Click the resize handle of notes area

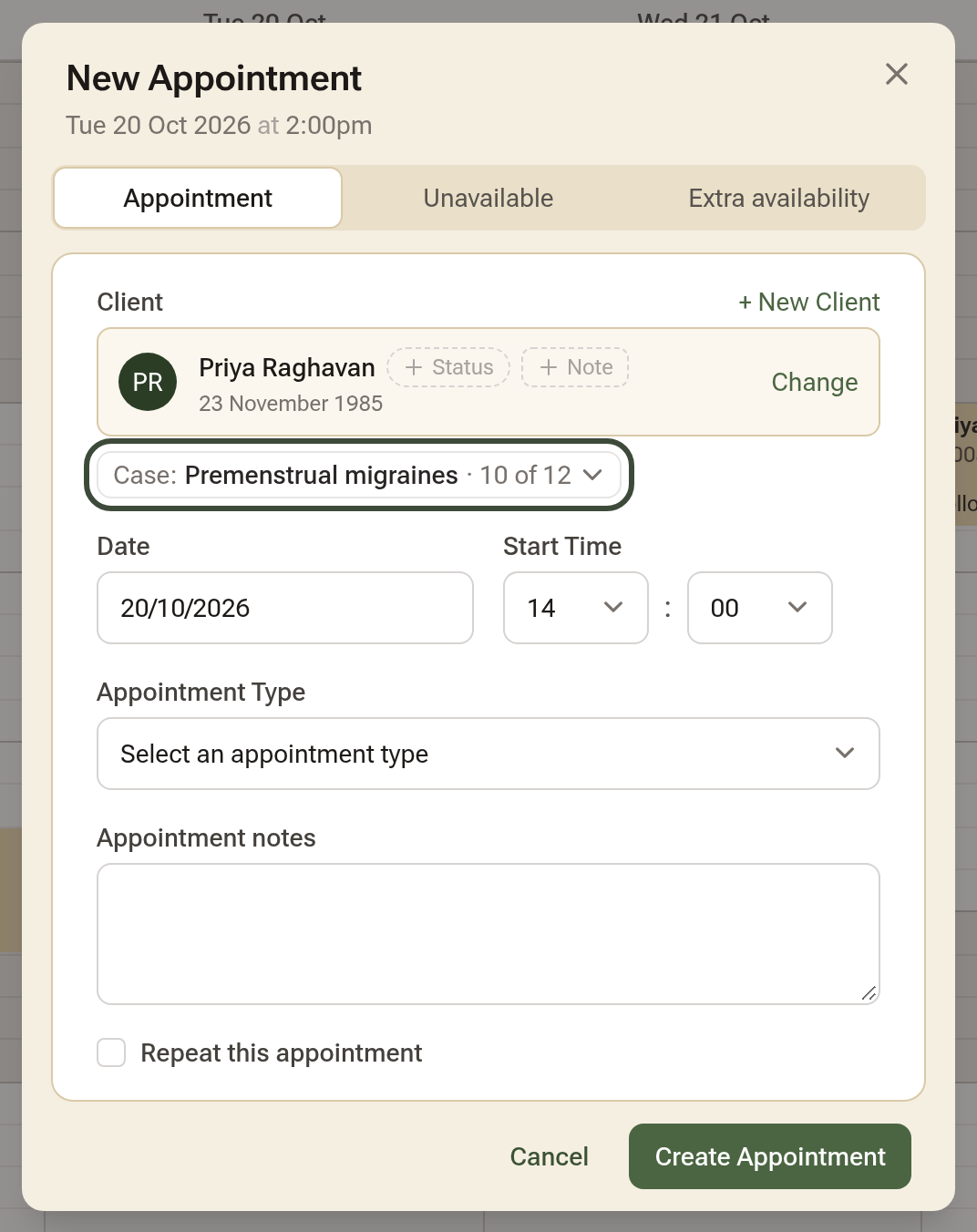click(869, 994)
